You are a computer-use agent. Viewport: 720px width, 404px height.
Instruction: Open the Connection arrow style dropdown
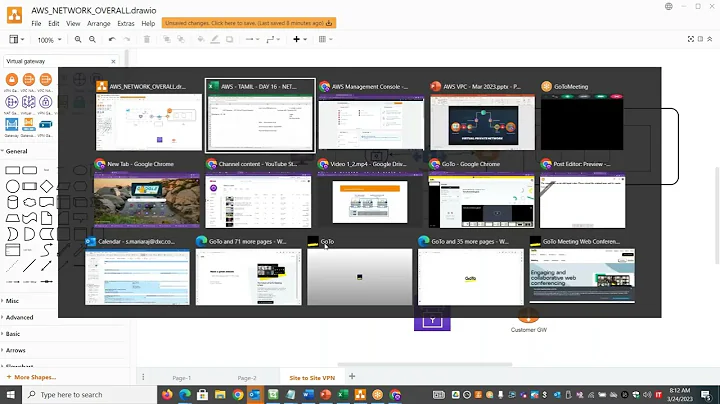tap(252, 39)
